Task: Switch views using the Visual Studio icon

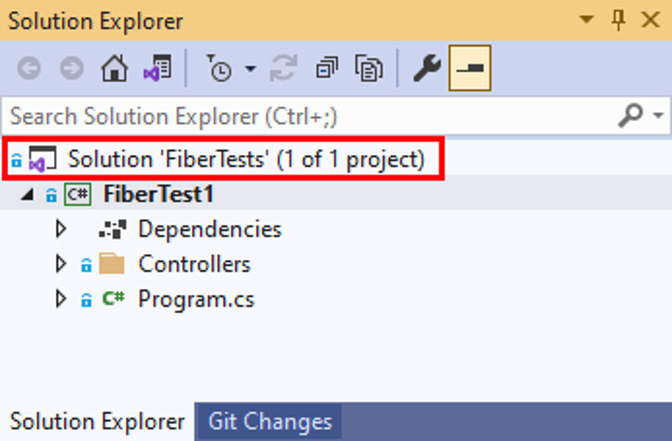Action: tap(156, 69)
